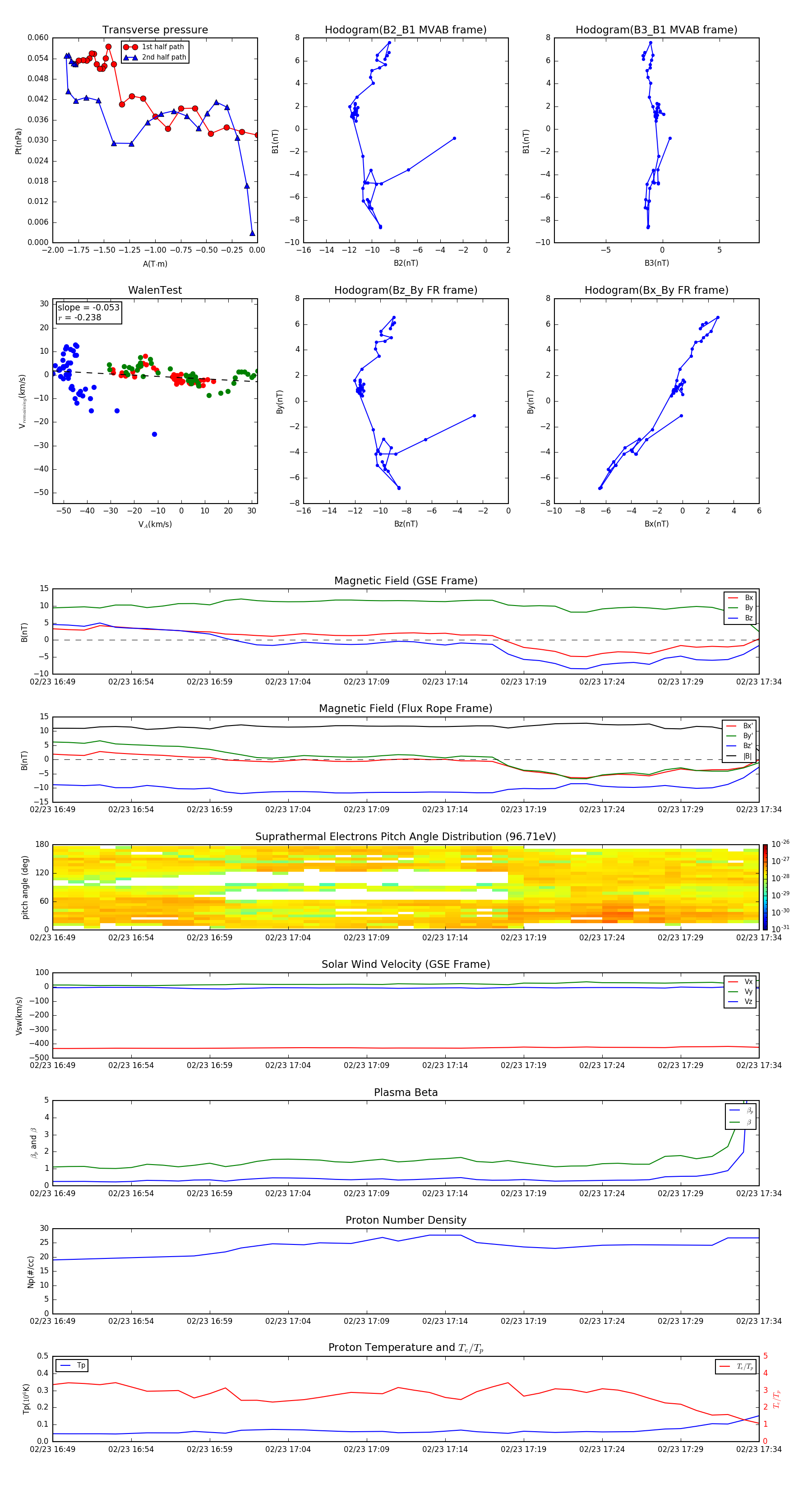Click the 'Hodogram(B3_B1 MVAB frame)' title
The width and height of the screenshot is (812, 1489).
pyautogui.click(x=656, y=30)
